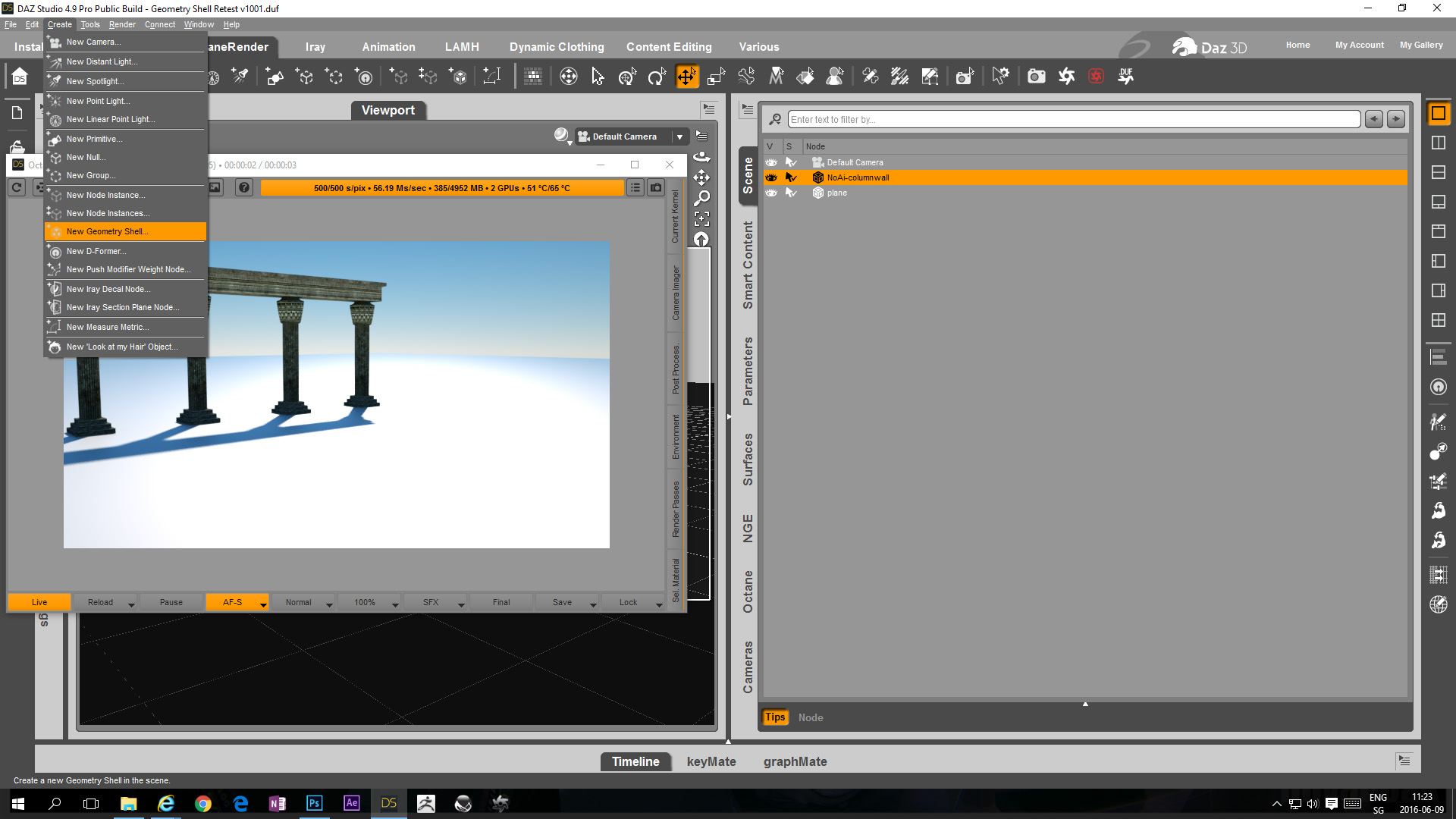Image resolution: width=1456 pixels, height=819 pixels.
Task: Open the Default Camera dropdown arrow
Action: pyautogui.click(x=679, y=136)
